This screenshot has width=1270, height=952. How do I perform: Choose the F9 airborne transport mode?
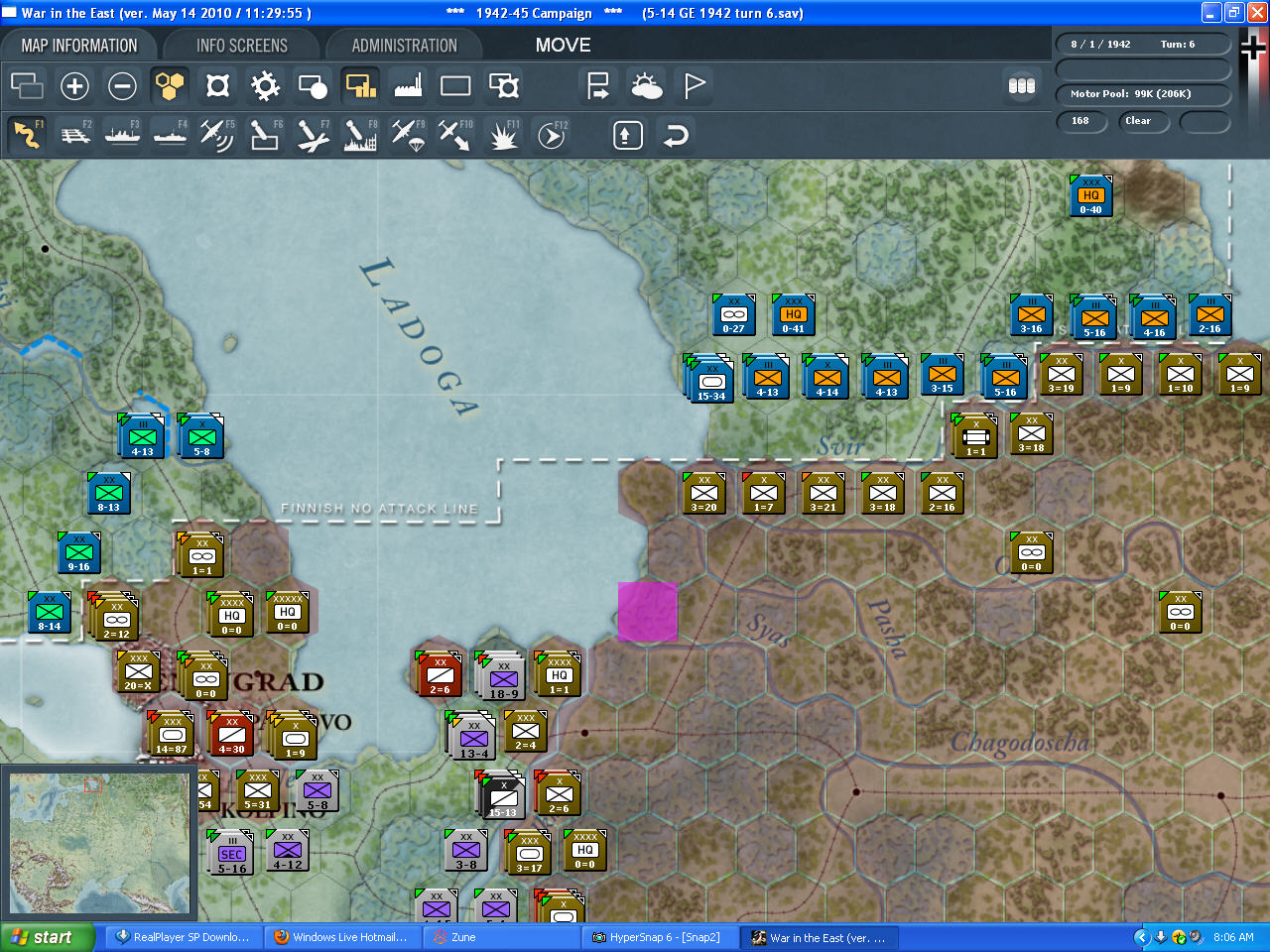tap(408, 135)
